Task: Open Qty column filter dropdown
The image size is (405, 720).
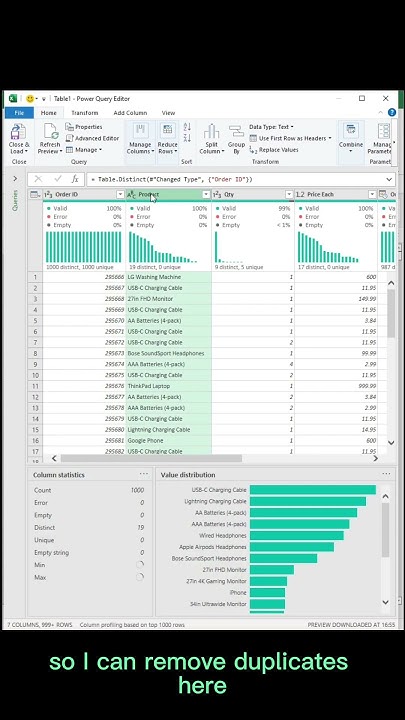Action: pos(289,195)
